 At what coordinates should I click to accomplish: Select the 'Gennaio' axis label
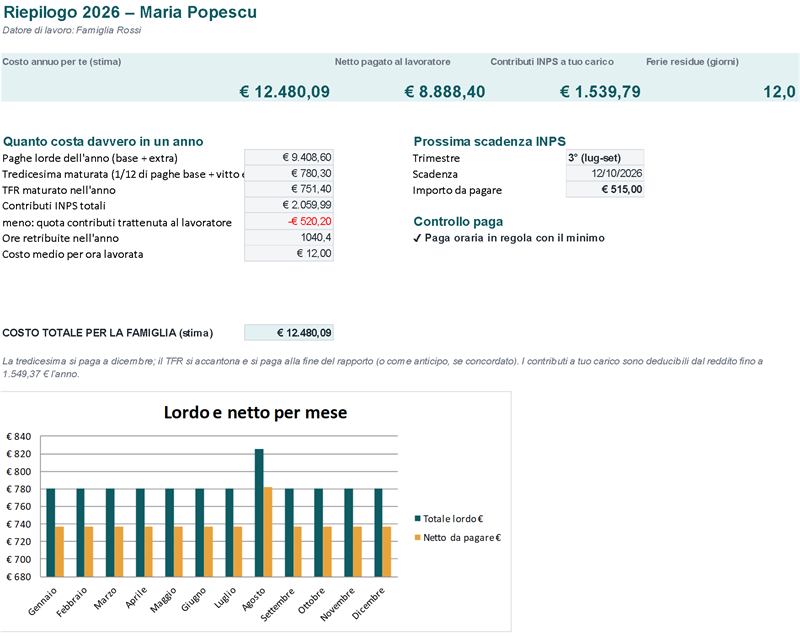tap(43, 601)
